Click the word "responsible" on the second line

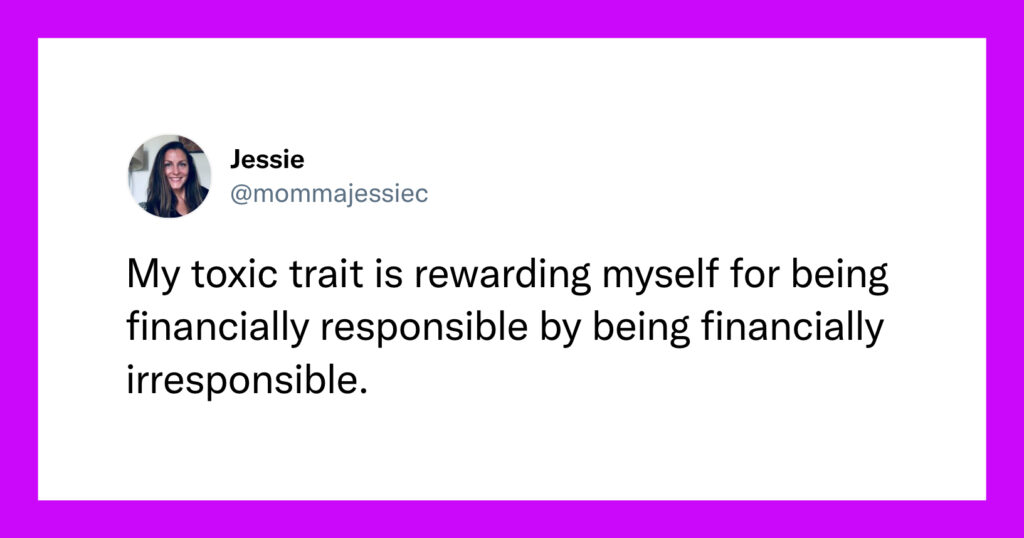point(423,328)
